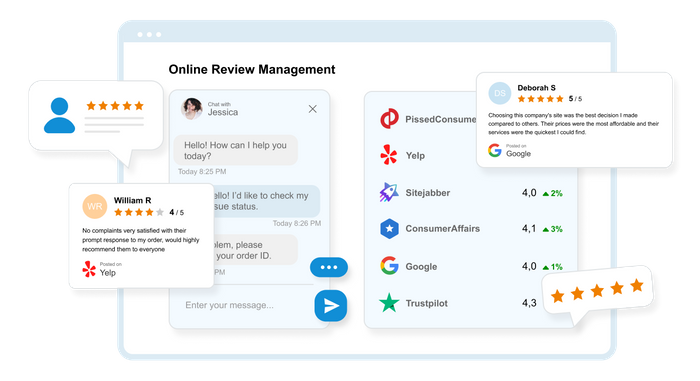Click the Google 4,0 rating value
The width and height of the screenshot is (700, 381).
(529, 266)
